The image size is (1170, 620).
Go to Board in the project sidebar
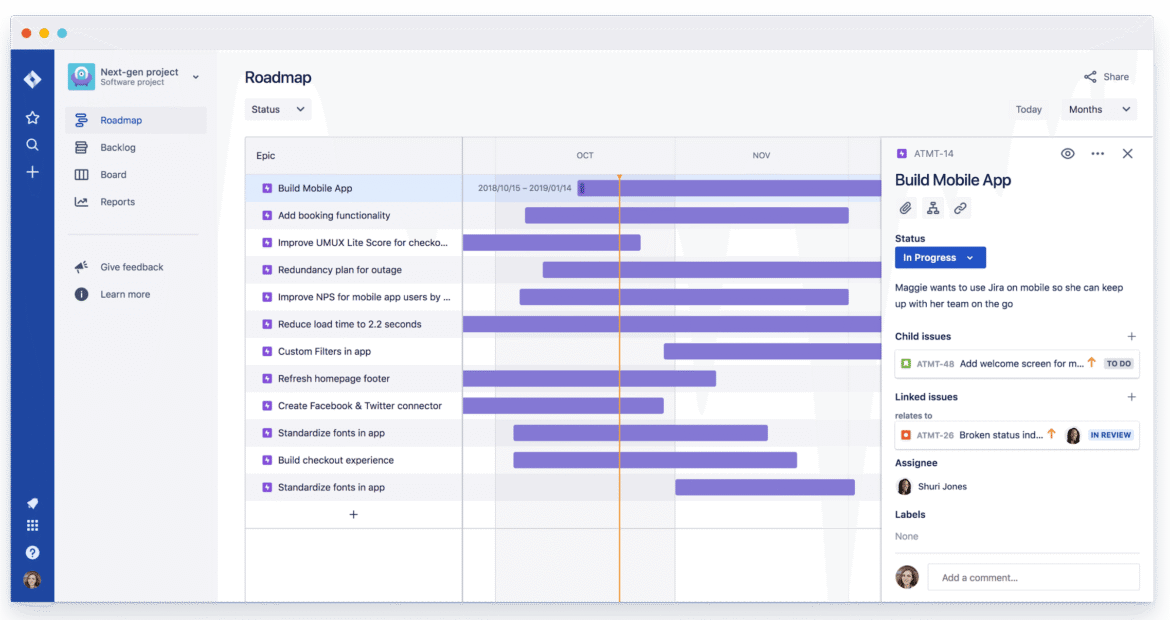[113, 175]
